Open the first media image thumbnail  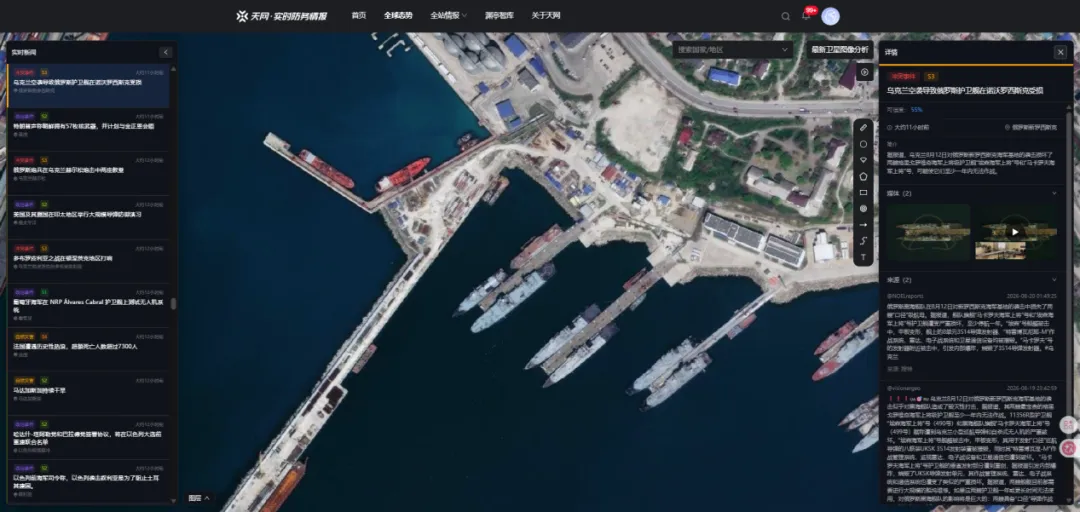(x=928, y=232)
